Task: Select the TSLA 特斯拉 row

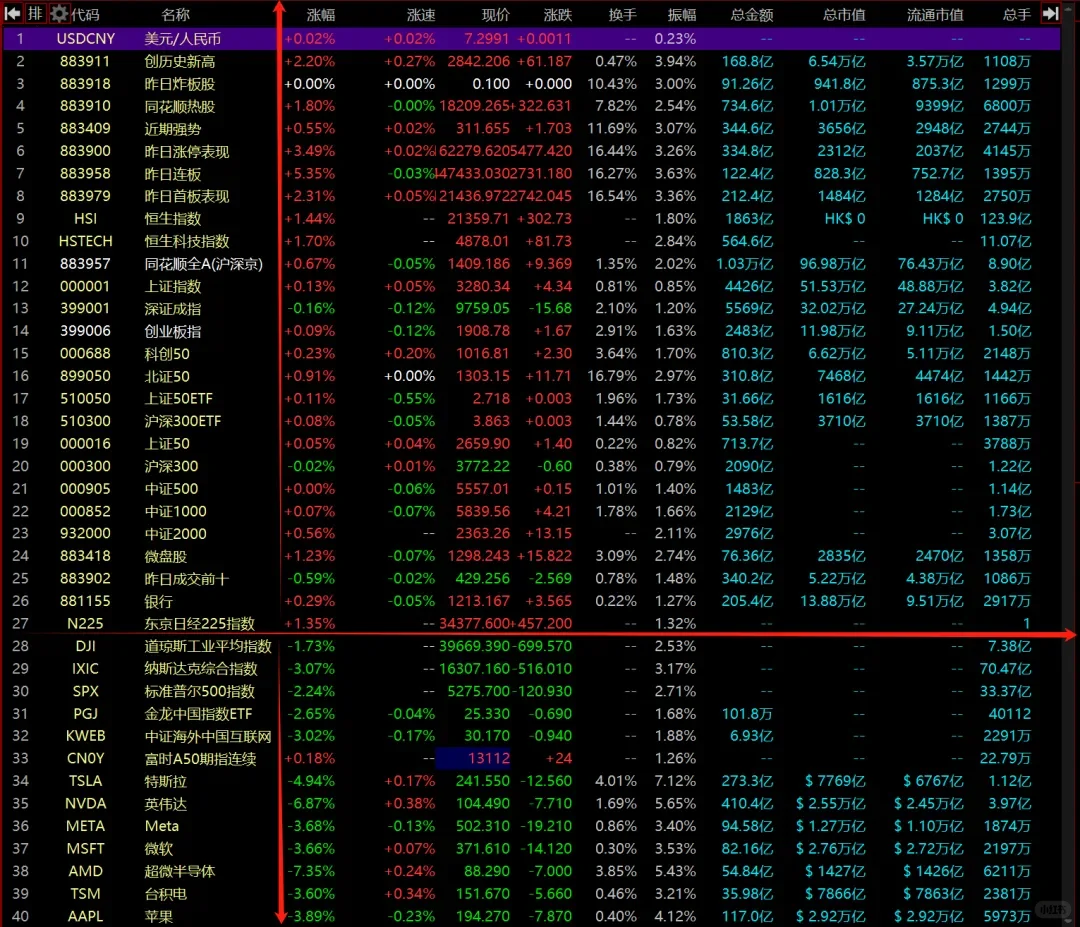Action: click(532, 781)
